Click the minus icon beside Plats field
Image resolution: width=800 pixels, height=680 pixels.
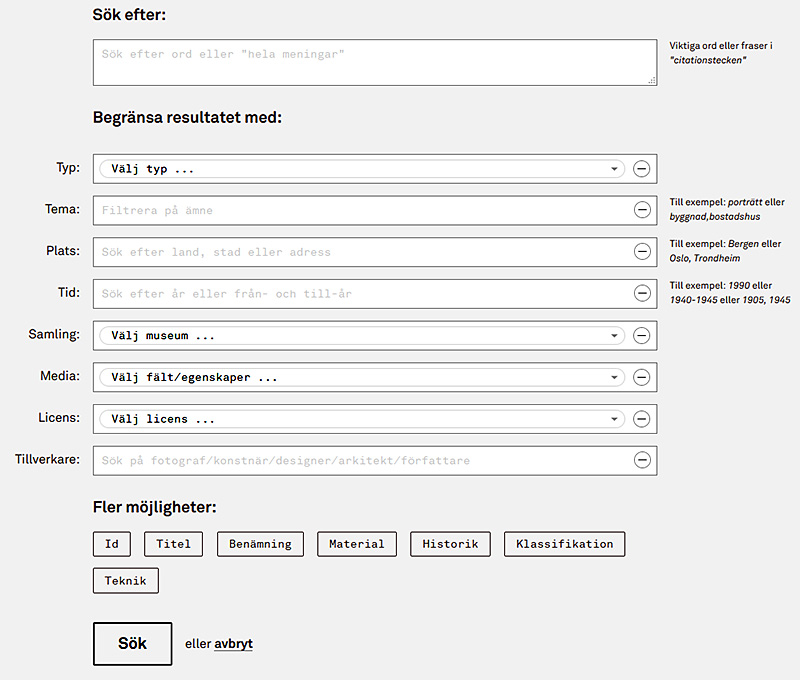tap(642, 251)
